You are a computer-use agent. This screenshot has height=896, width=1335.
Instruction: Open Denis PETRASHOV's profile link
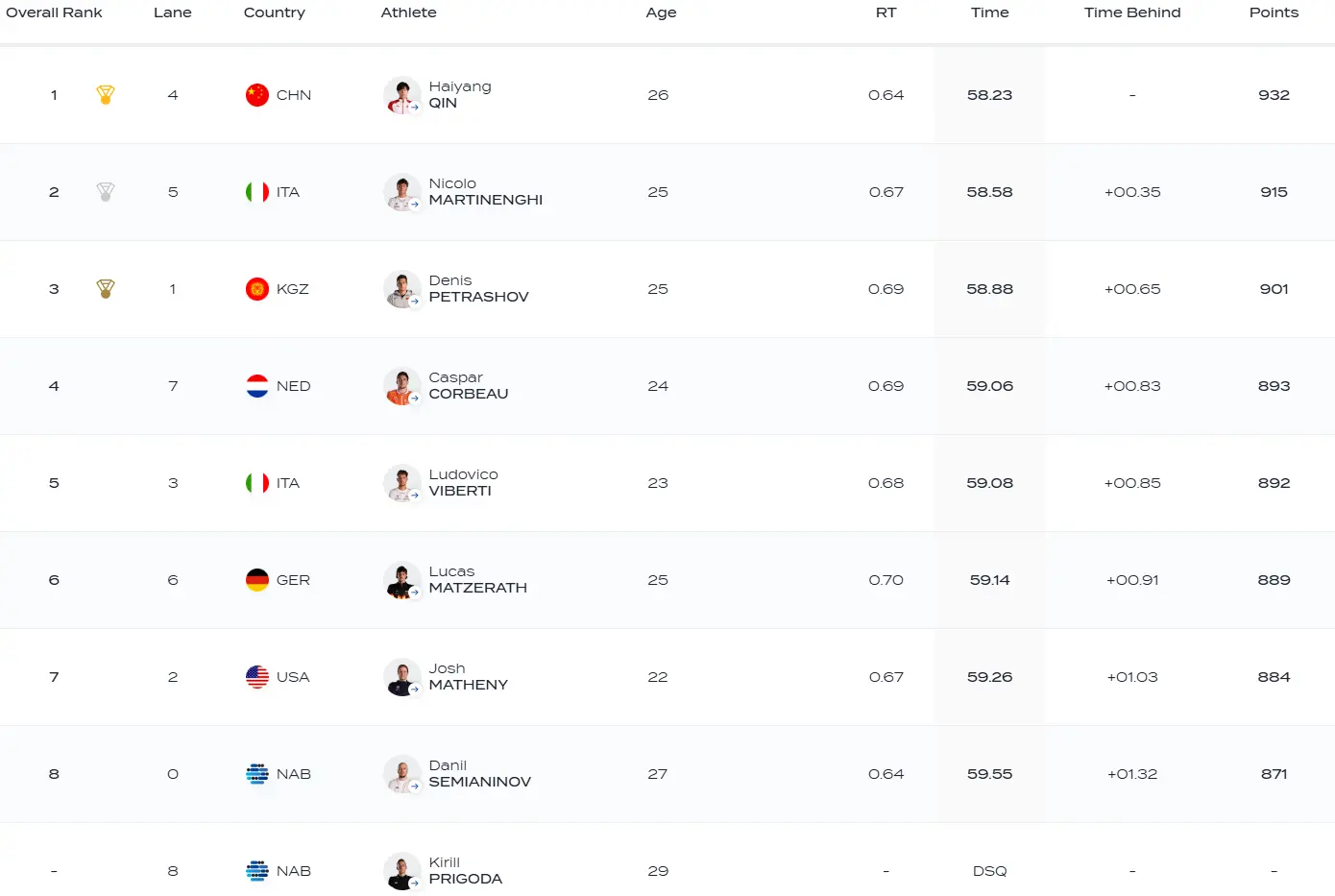[479, 289]
